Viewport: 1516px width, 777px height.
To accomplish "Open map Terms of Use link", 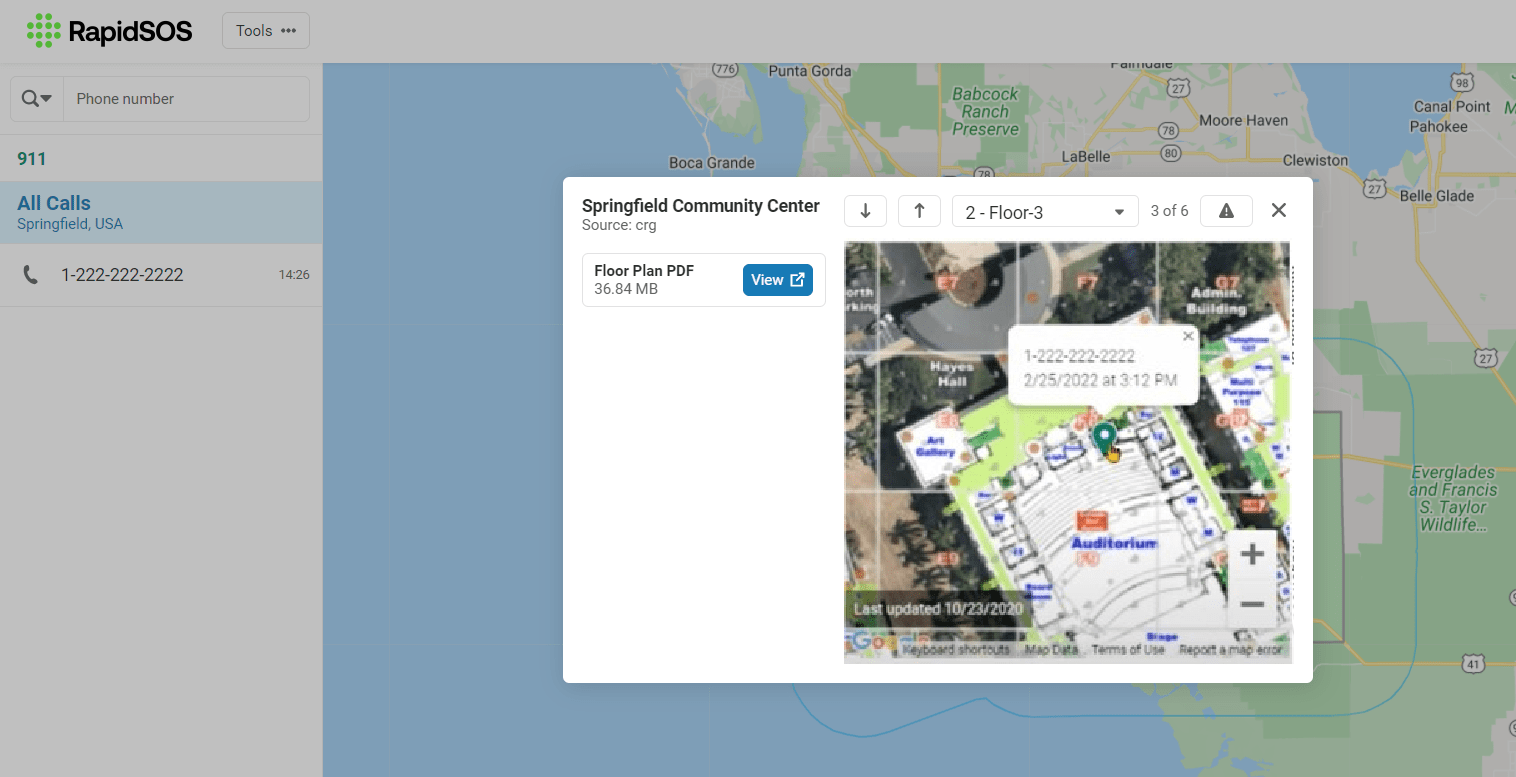I will click(1128, 650).
